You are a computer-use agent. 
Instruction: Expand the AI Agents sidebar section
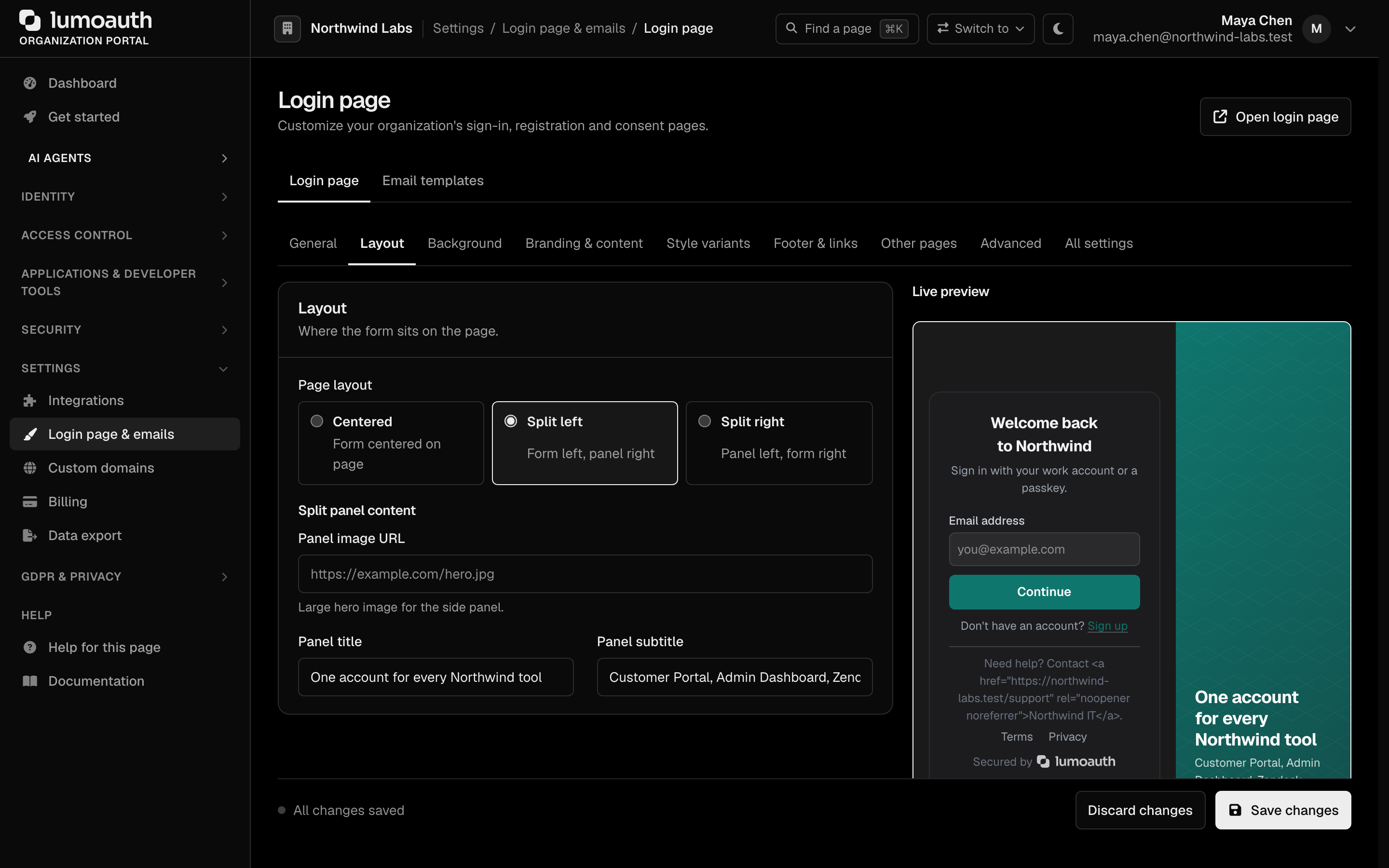pyautogui.click(x=125, y=158)
